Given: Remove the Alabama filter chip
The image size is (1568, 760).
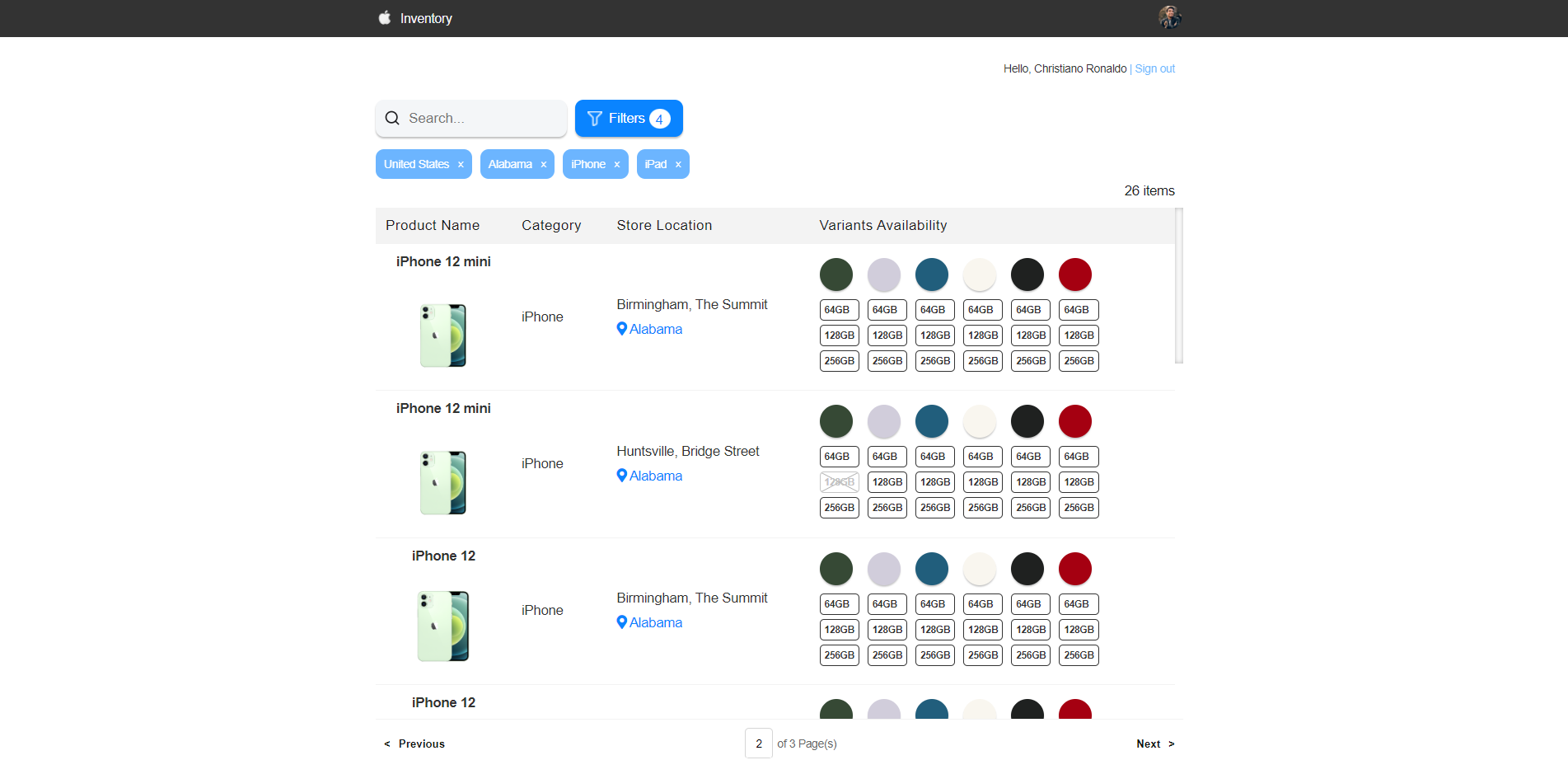Looking at the screenshot, I should tap(544, 165).
